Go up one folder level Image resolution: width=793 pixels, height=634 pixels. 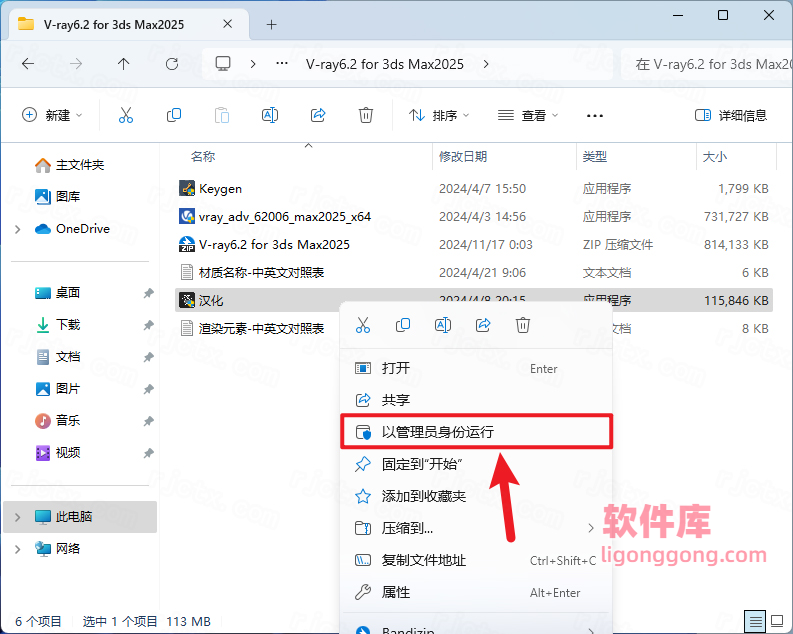(x=123, y=64)
